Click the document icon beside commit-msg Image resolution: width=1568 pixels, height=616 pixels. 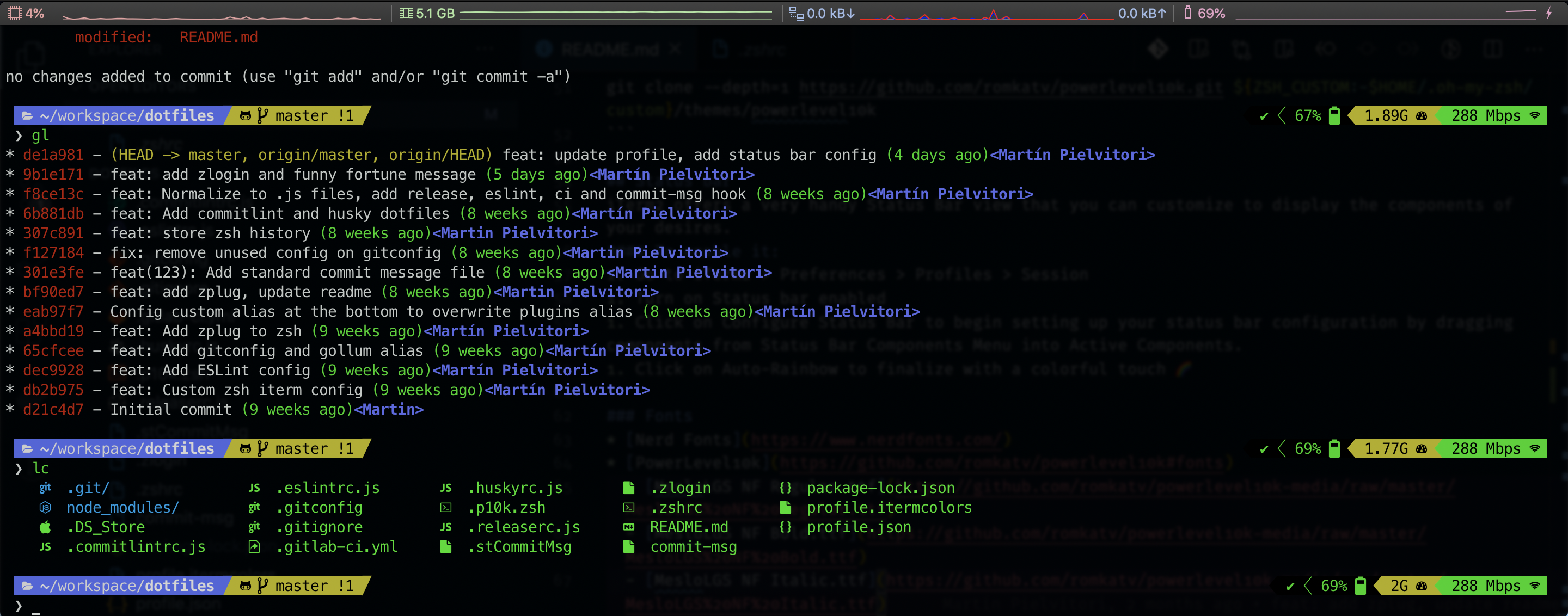coord(629,547)
